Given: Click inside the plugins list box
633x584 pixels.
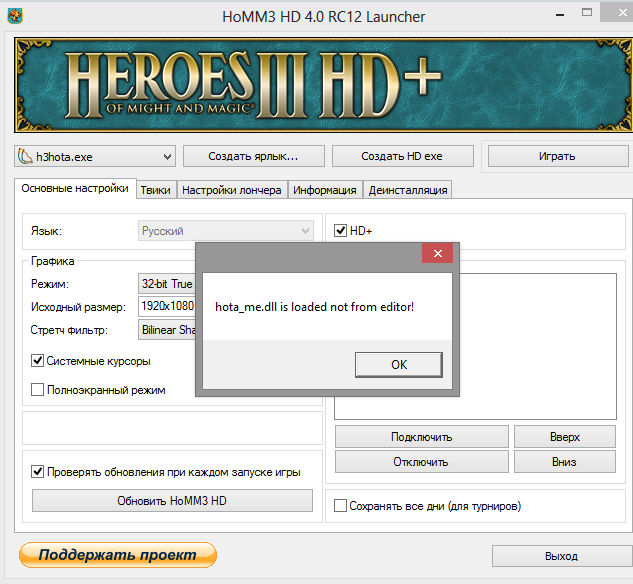Looking at the screenshot, I should 537,346.
